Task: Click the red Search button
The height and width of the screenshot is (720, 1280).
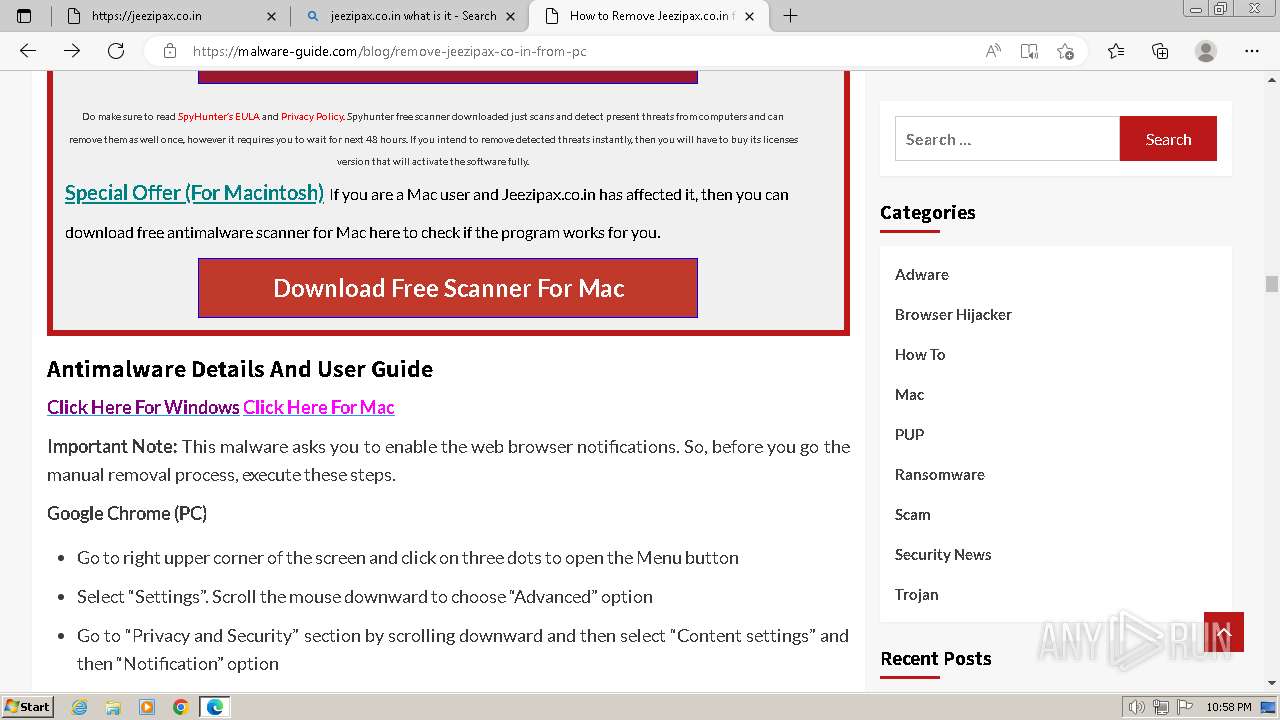Action: coord(1168,139)
